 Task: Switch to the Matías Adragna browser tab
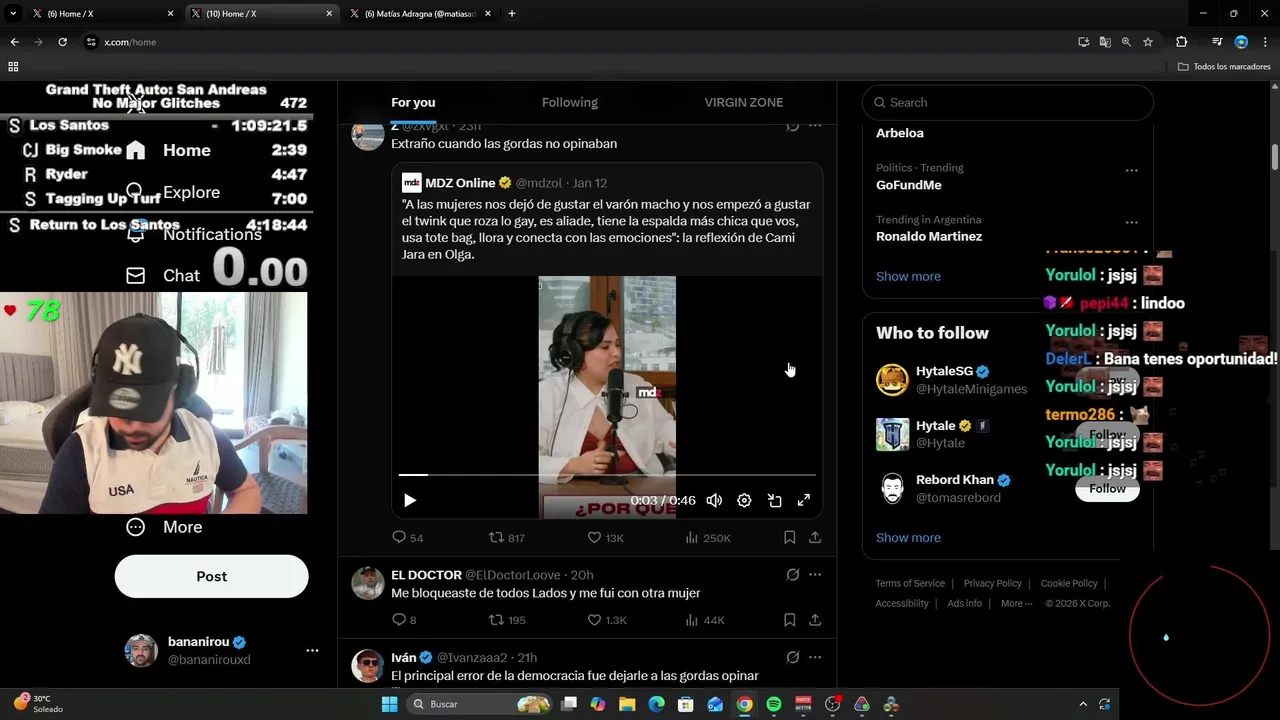420,14
